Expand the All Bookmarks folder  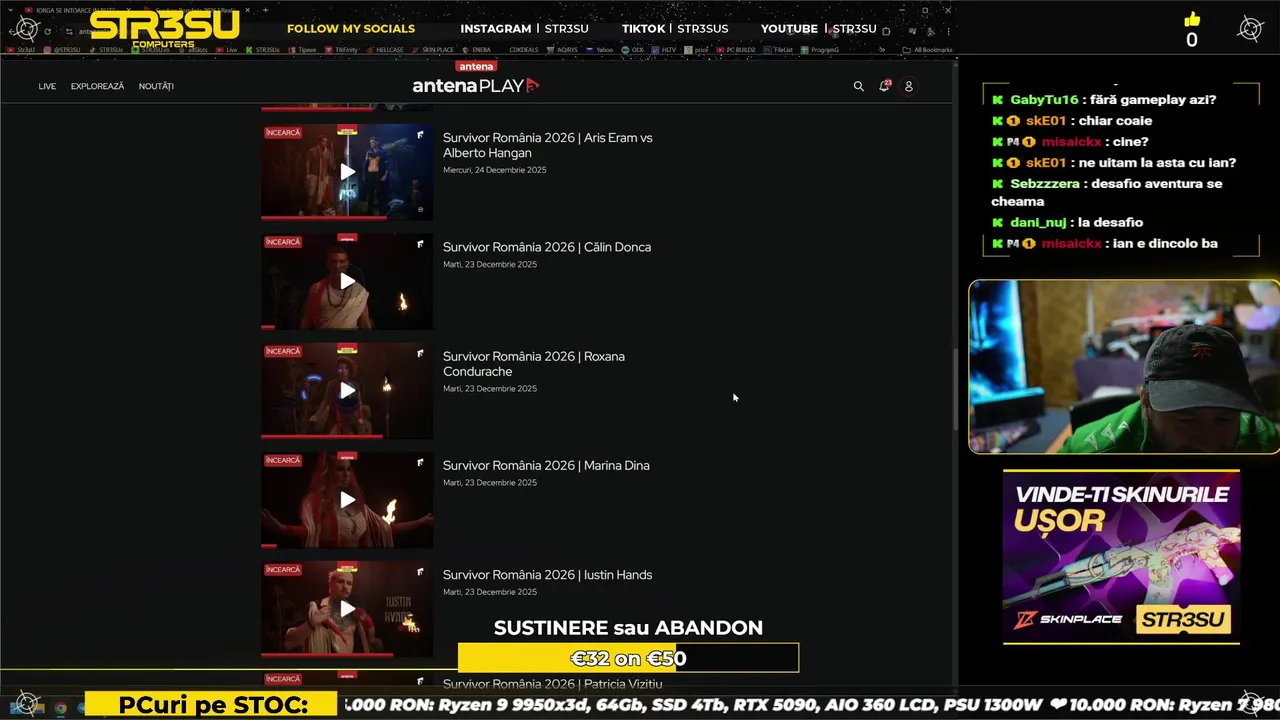(x=927, y=49)
